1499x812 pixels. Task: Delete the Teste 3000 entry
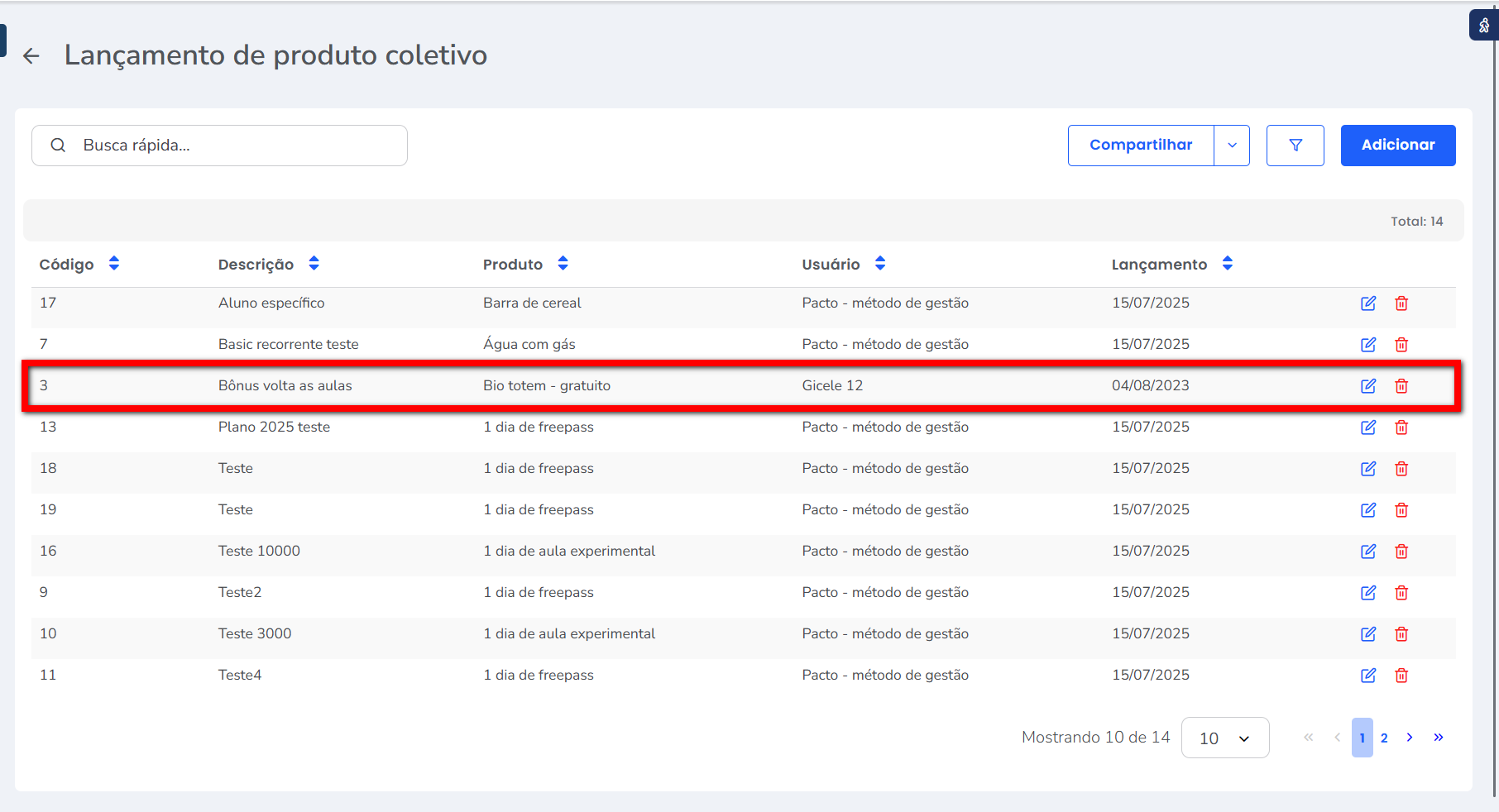point(1401,634)
